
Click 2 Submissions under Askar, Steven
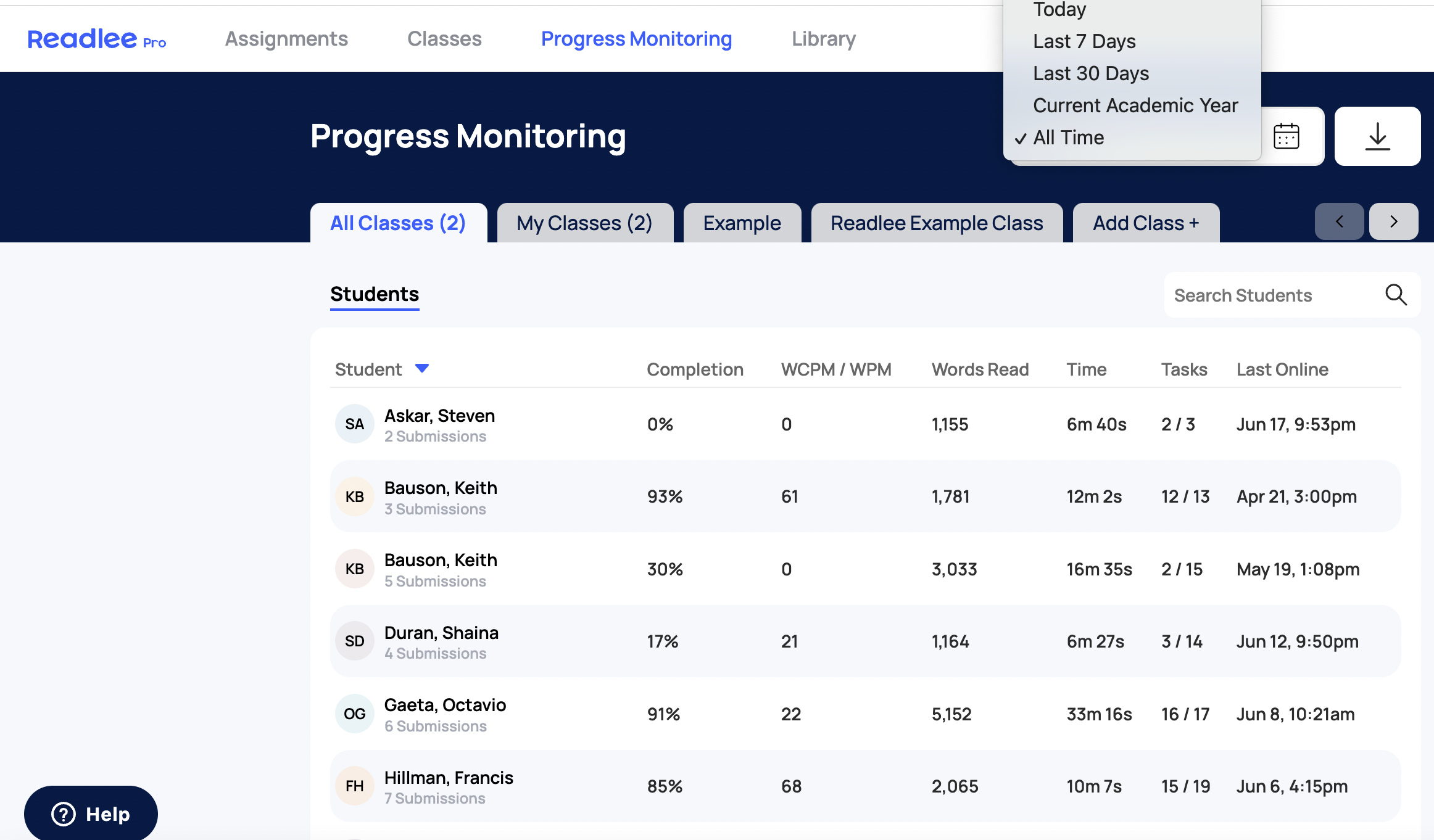pyautogui.click(x=435, y=437)
